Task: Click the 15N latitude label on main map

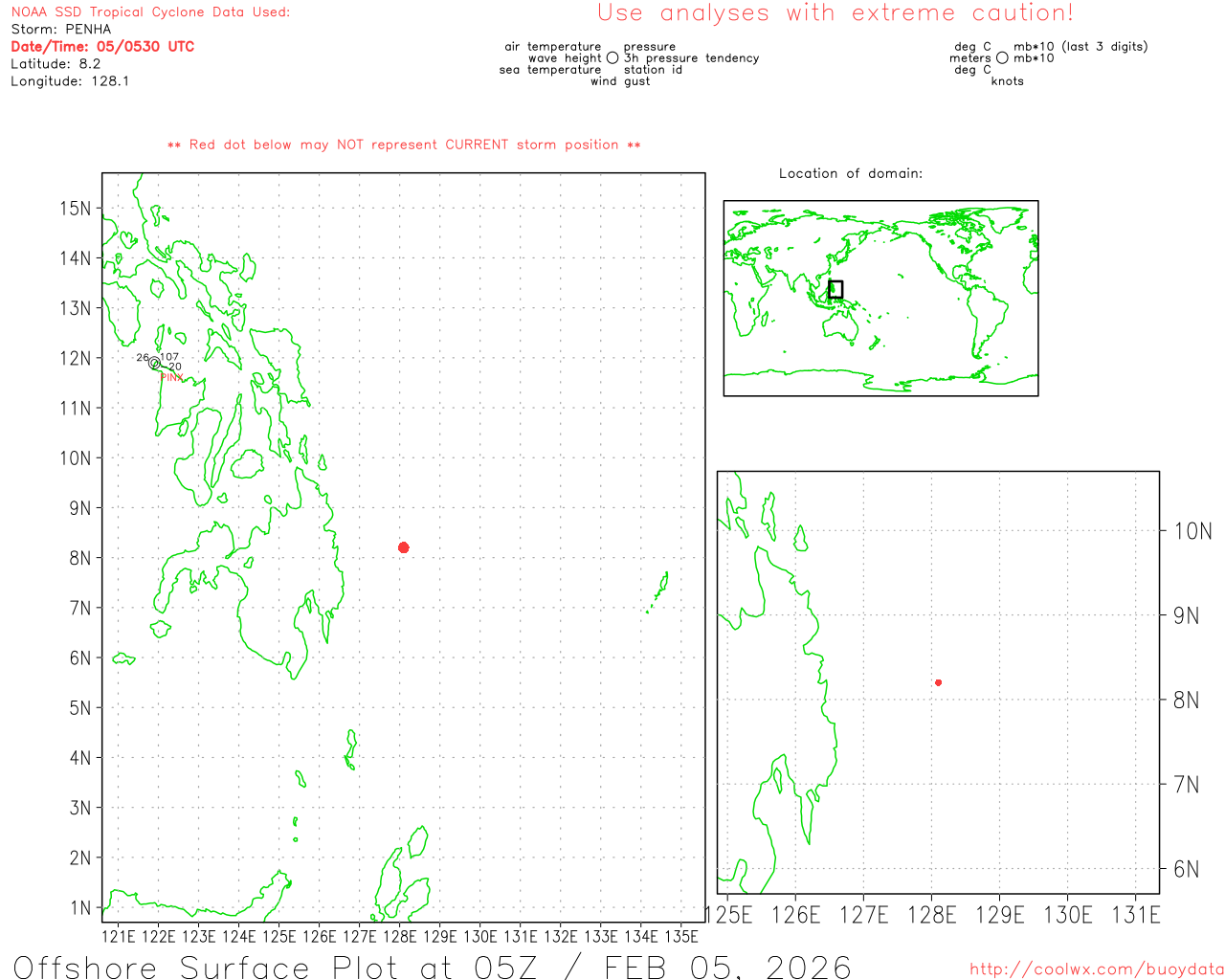Action: (x=76, y=209)
